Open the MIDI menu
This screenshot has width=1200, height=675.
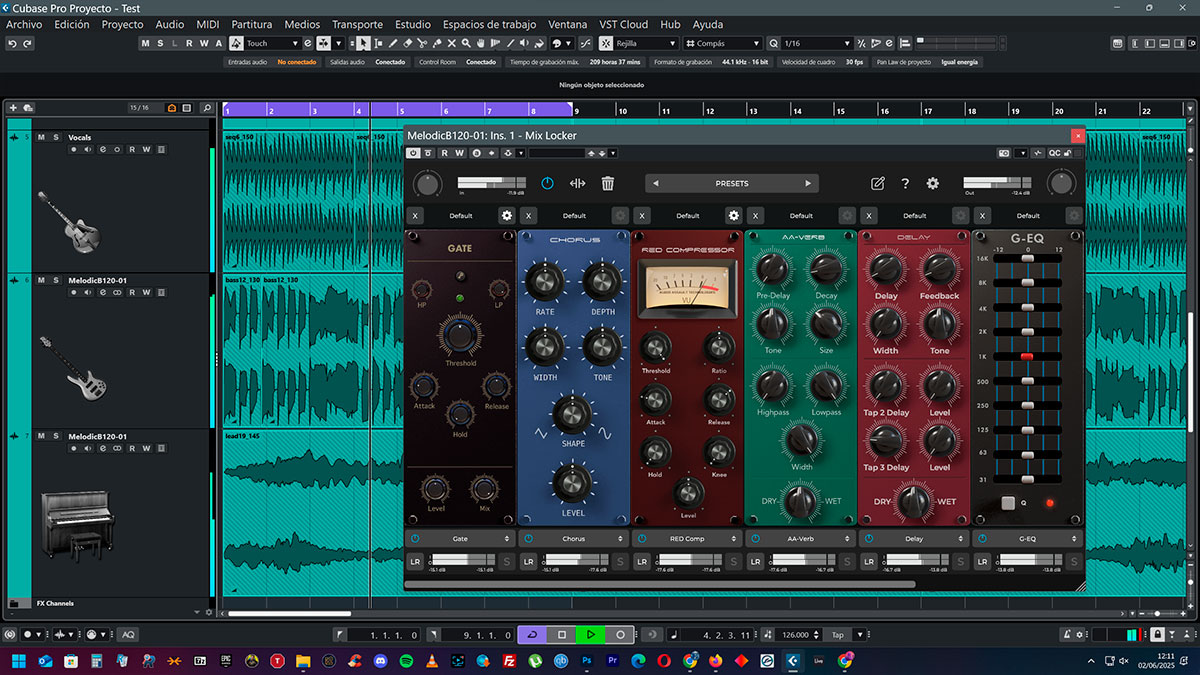208,24
